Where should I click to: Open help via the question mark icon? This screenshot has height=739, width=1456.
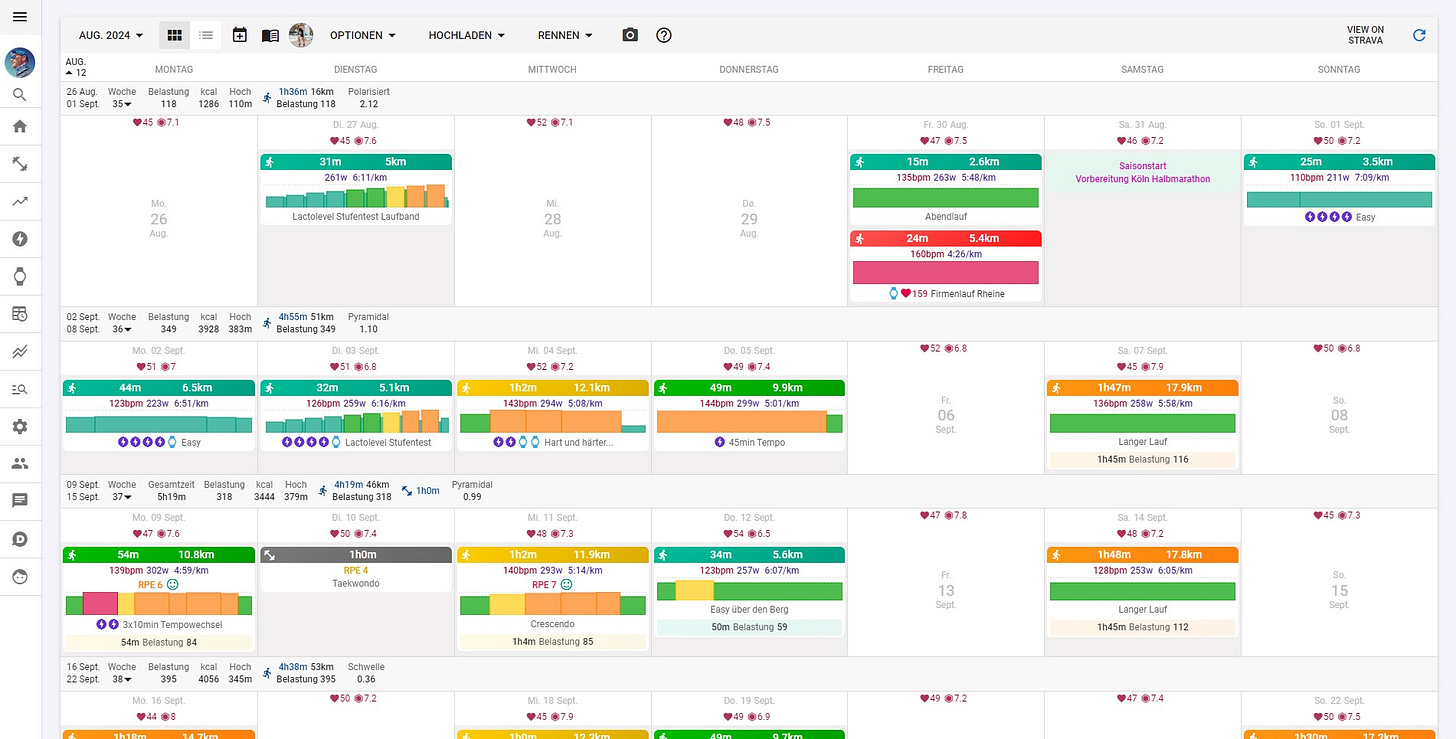[663, 35]
